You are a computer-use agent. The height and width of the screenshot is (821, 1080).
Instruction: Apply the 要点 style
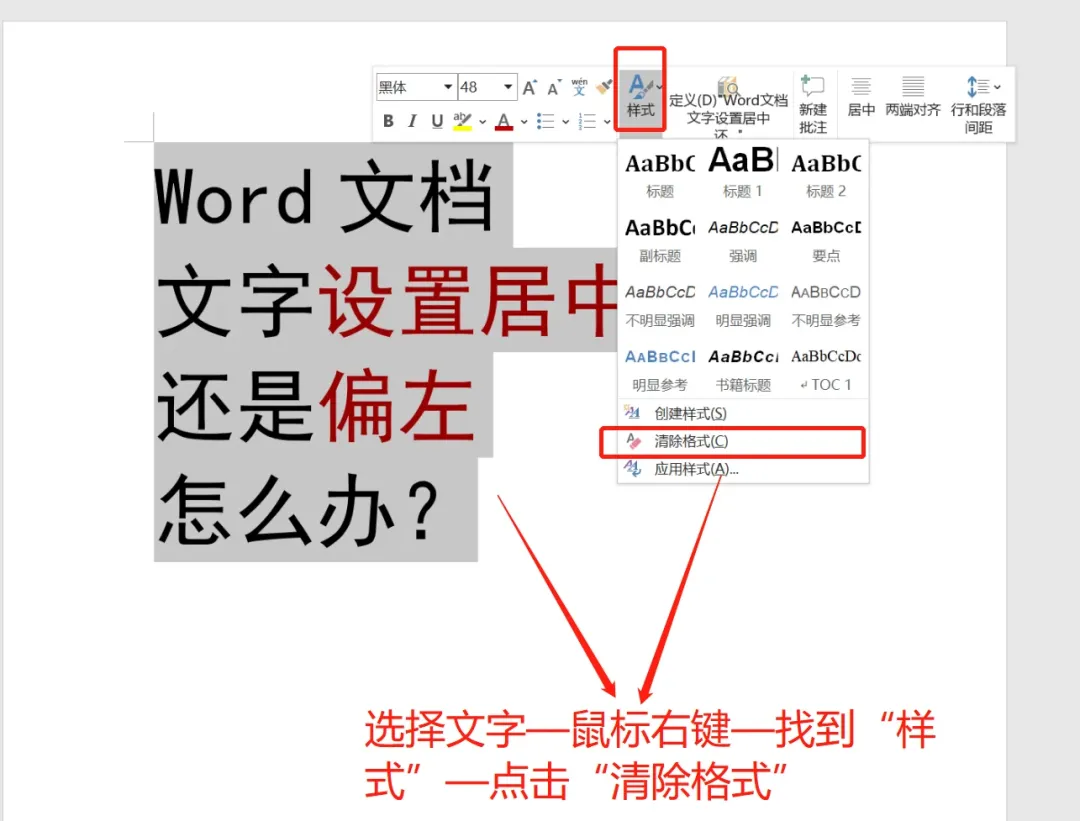826,239
